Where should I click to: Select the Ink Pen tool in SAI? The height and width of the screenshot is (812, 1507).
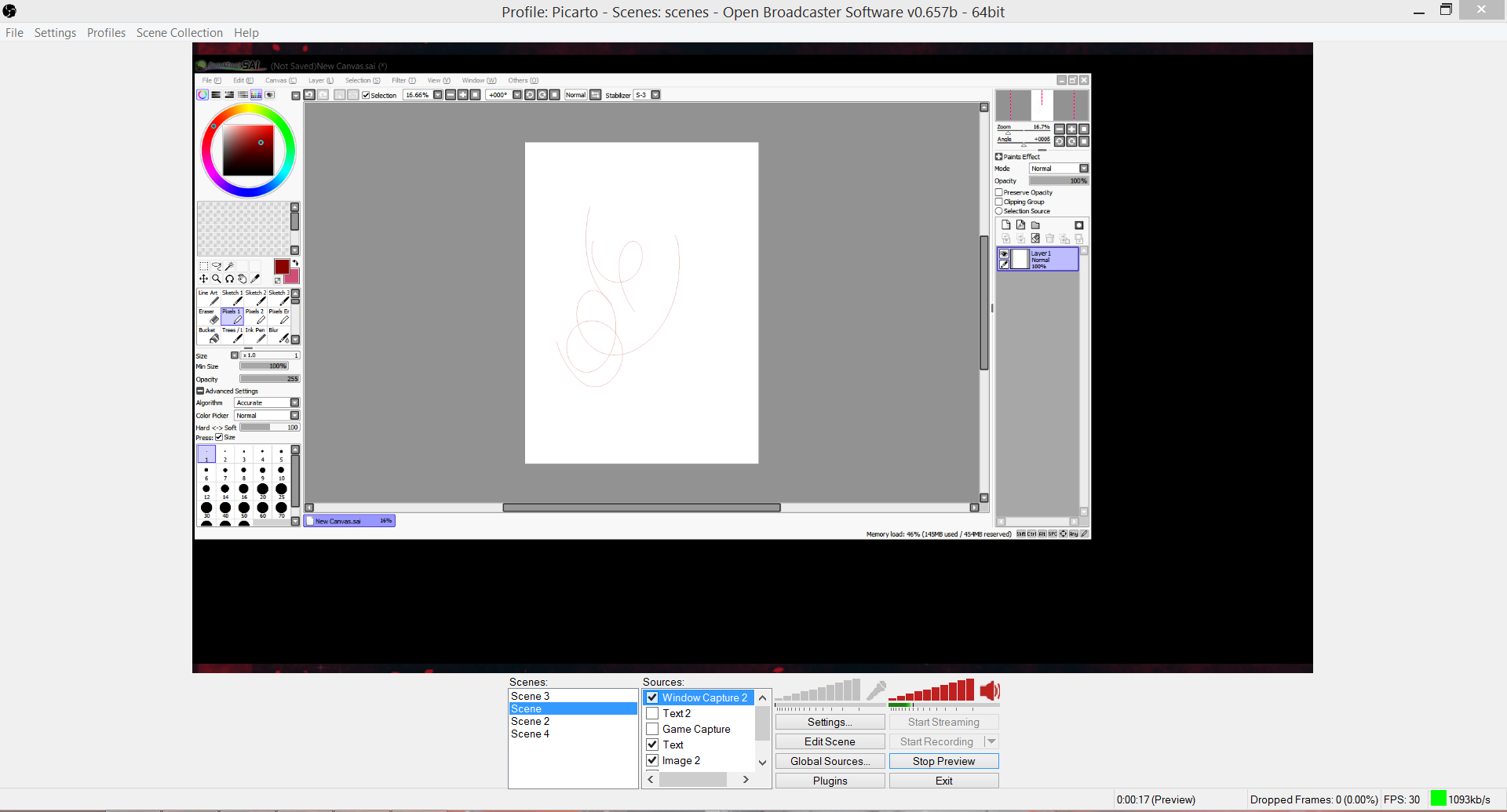point(255,335)
